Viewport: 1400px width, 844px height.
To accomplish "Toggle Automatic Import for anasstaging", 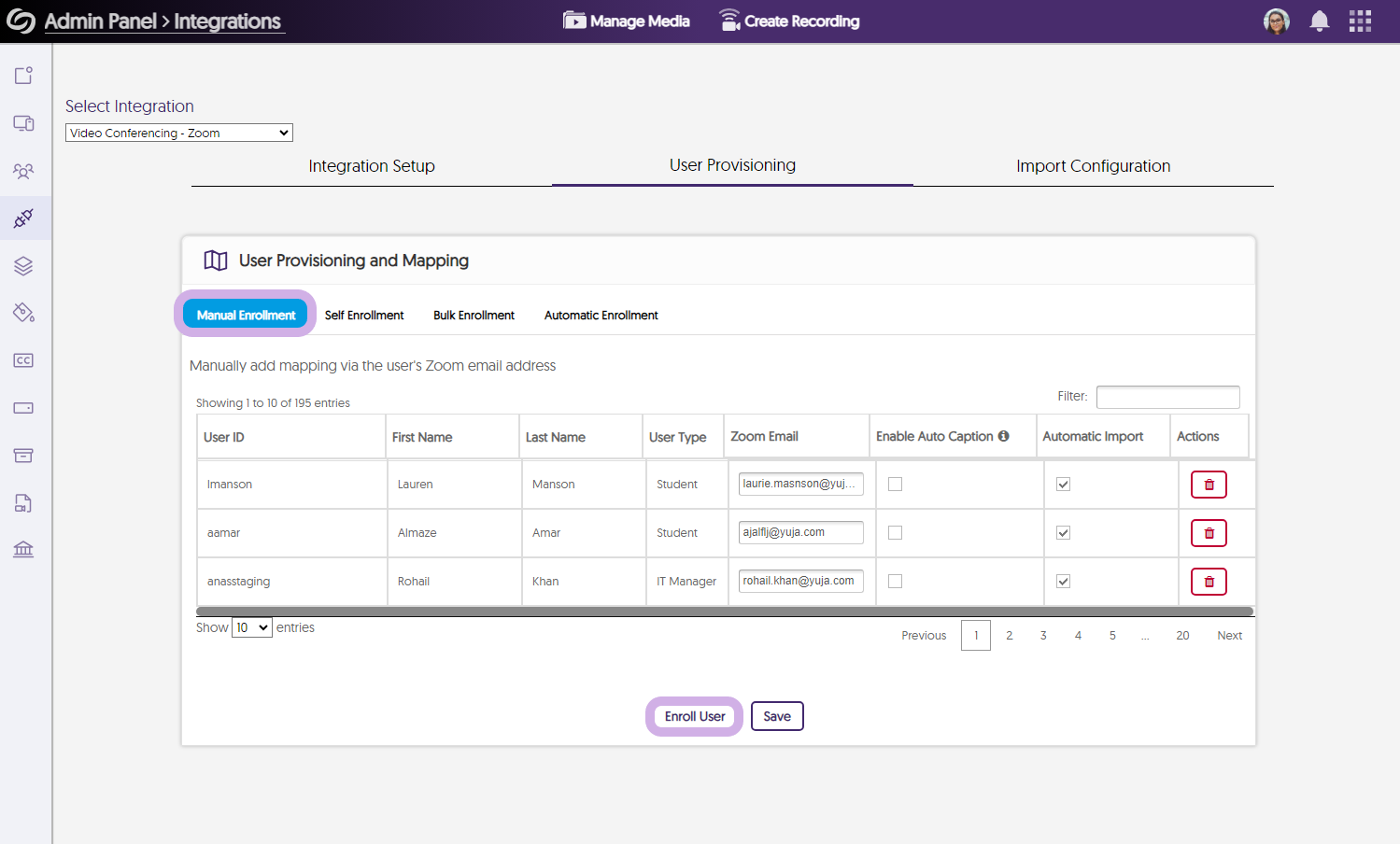I will pos(1063,581).
